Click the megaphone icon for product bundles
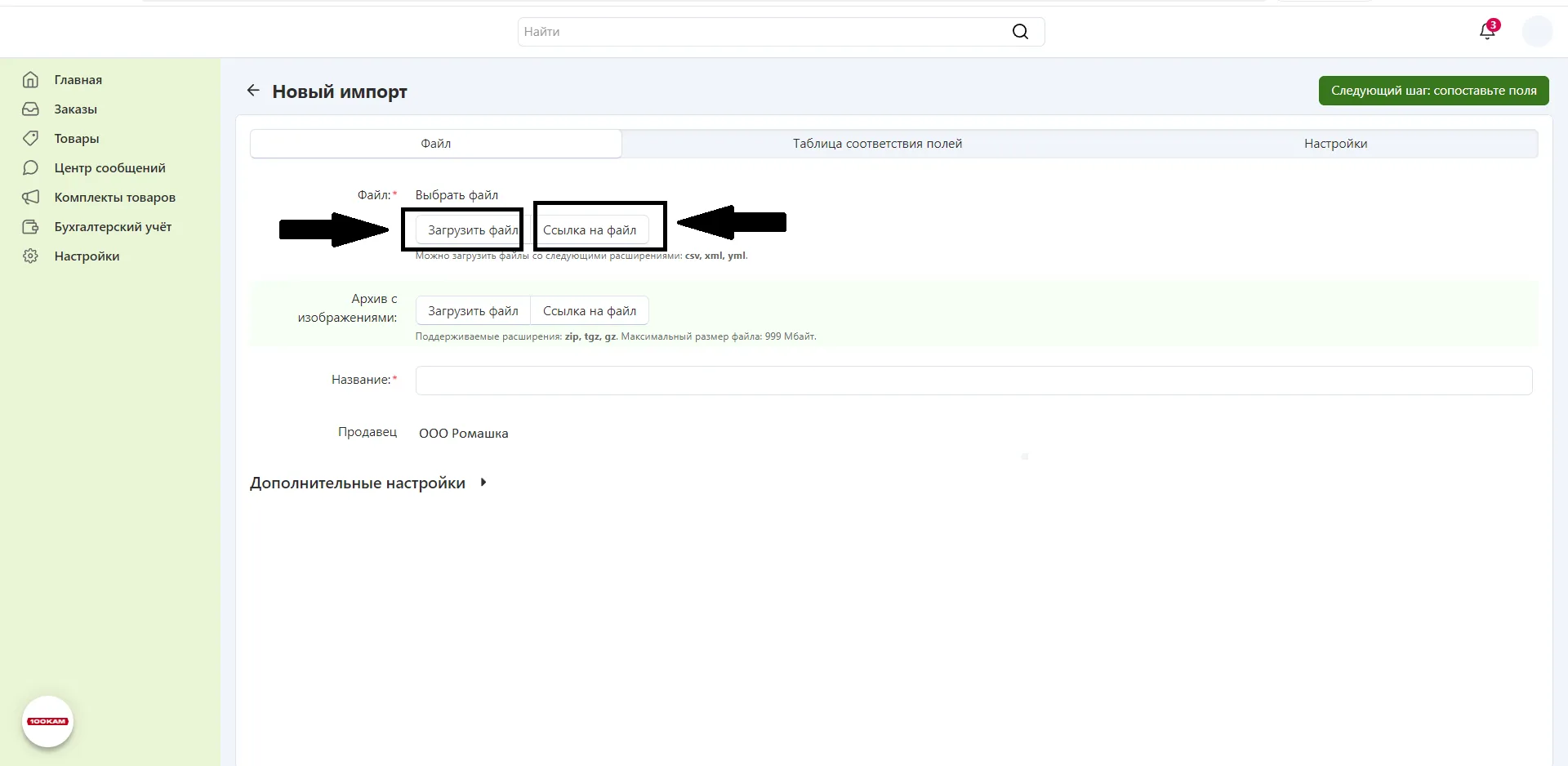This screenshot has height=766, width=1568. [30, 198]
